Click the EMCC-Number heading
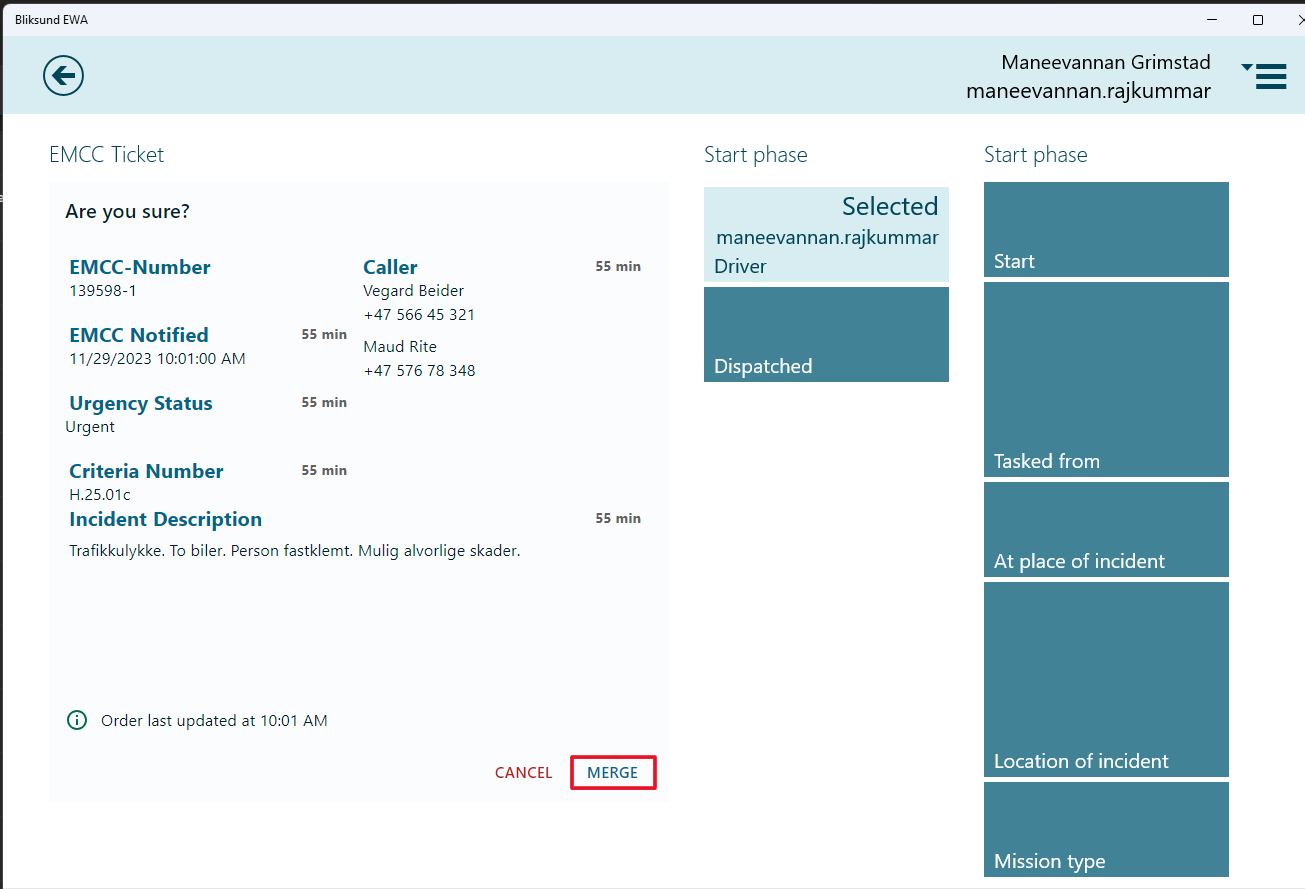 [140, 267]
